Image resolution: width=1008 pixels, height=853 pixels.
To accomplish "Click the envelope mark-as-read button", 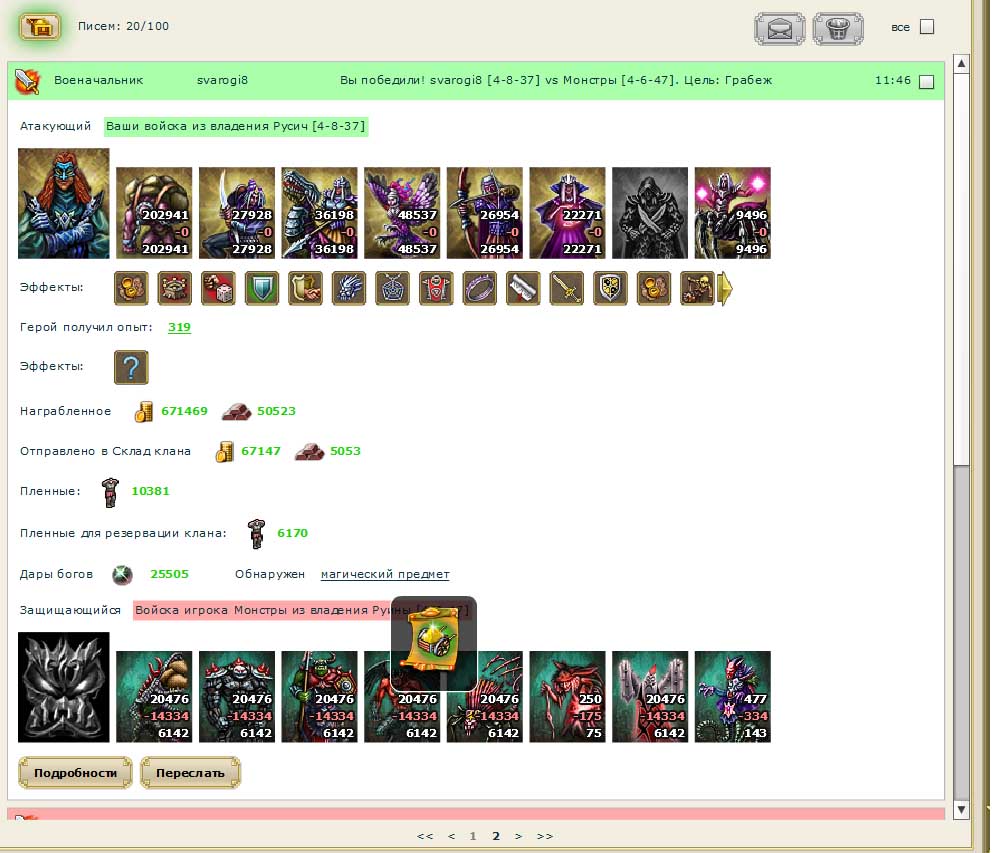I will click(779, 28).
